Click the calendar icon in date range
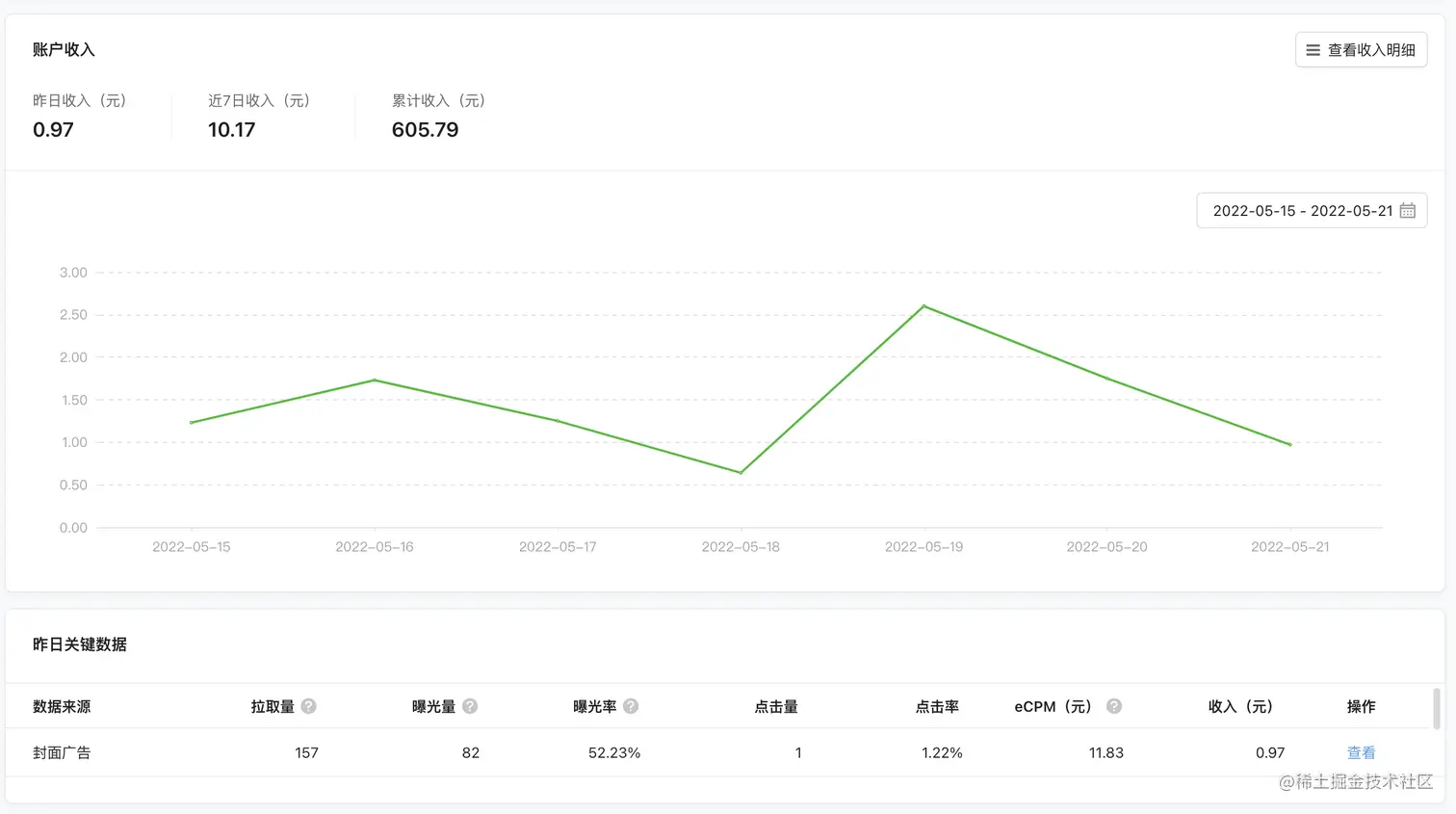The image size is (1456, 814). pos(1407,210)
